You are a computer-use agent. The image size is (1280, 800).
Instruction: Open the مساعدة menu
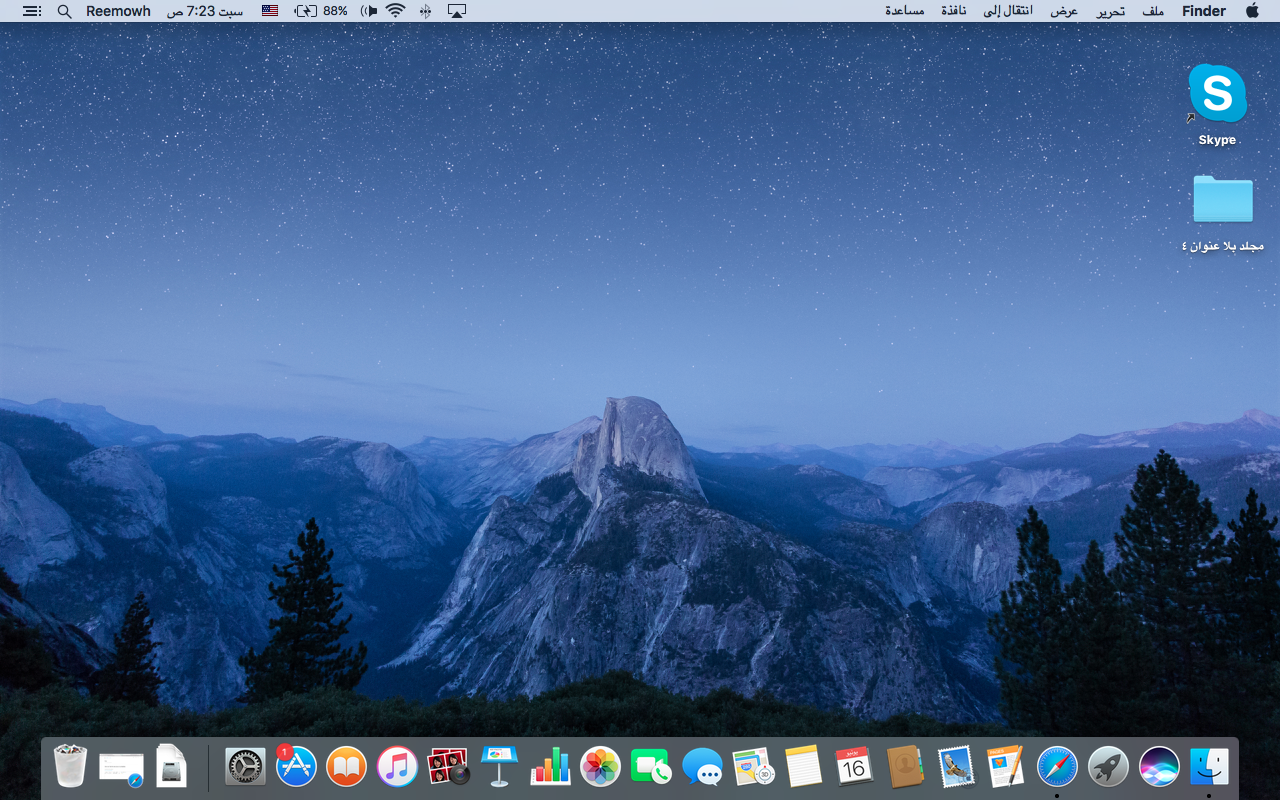click(x=904, y=11)
